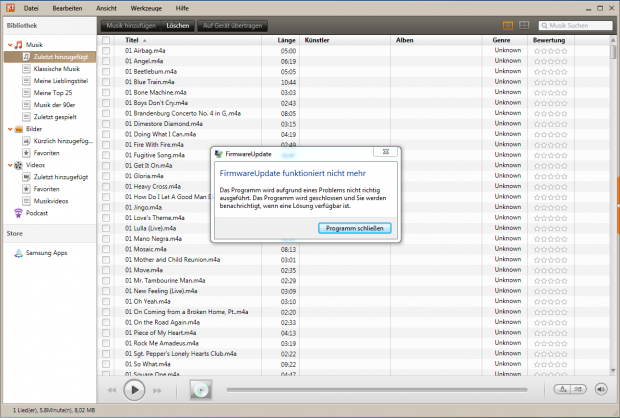Click the album art disc icon

(x=201, y=389)
